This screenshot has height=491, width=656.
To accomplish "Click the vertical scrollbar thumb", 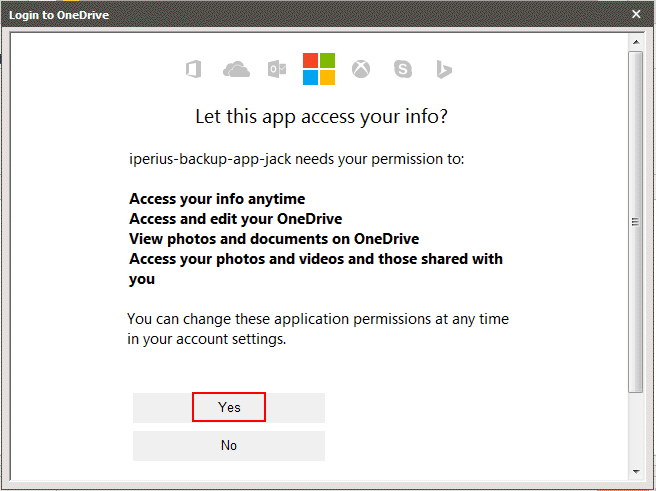I will pos(636,222).
